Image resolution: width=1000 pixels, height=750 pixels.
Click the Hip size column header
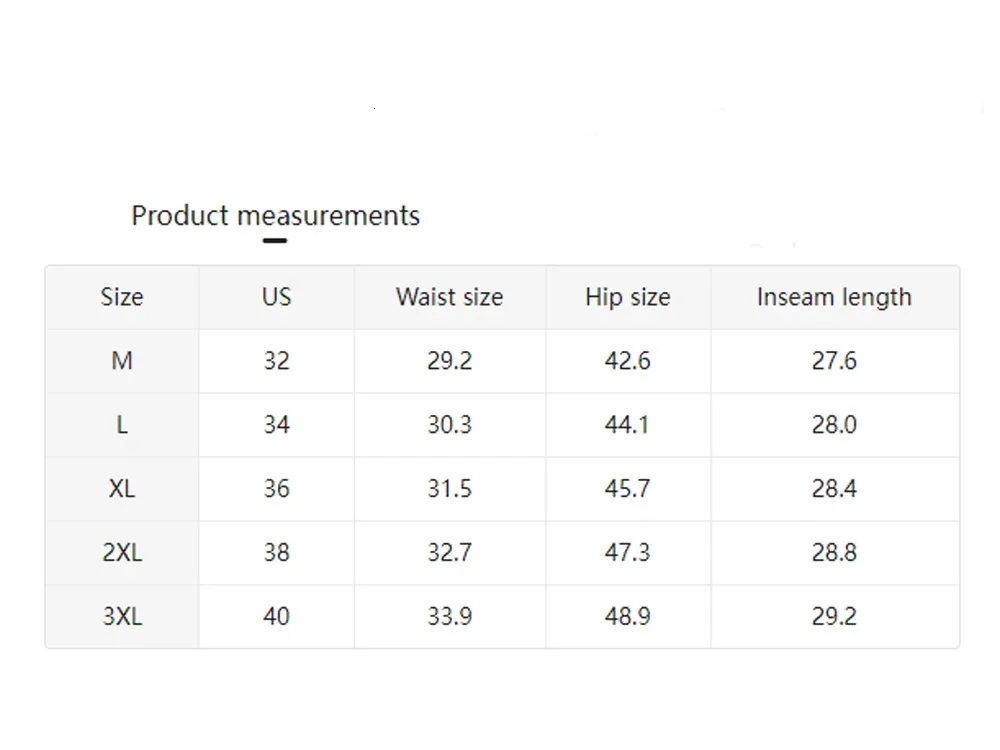coord(628,297)
